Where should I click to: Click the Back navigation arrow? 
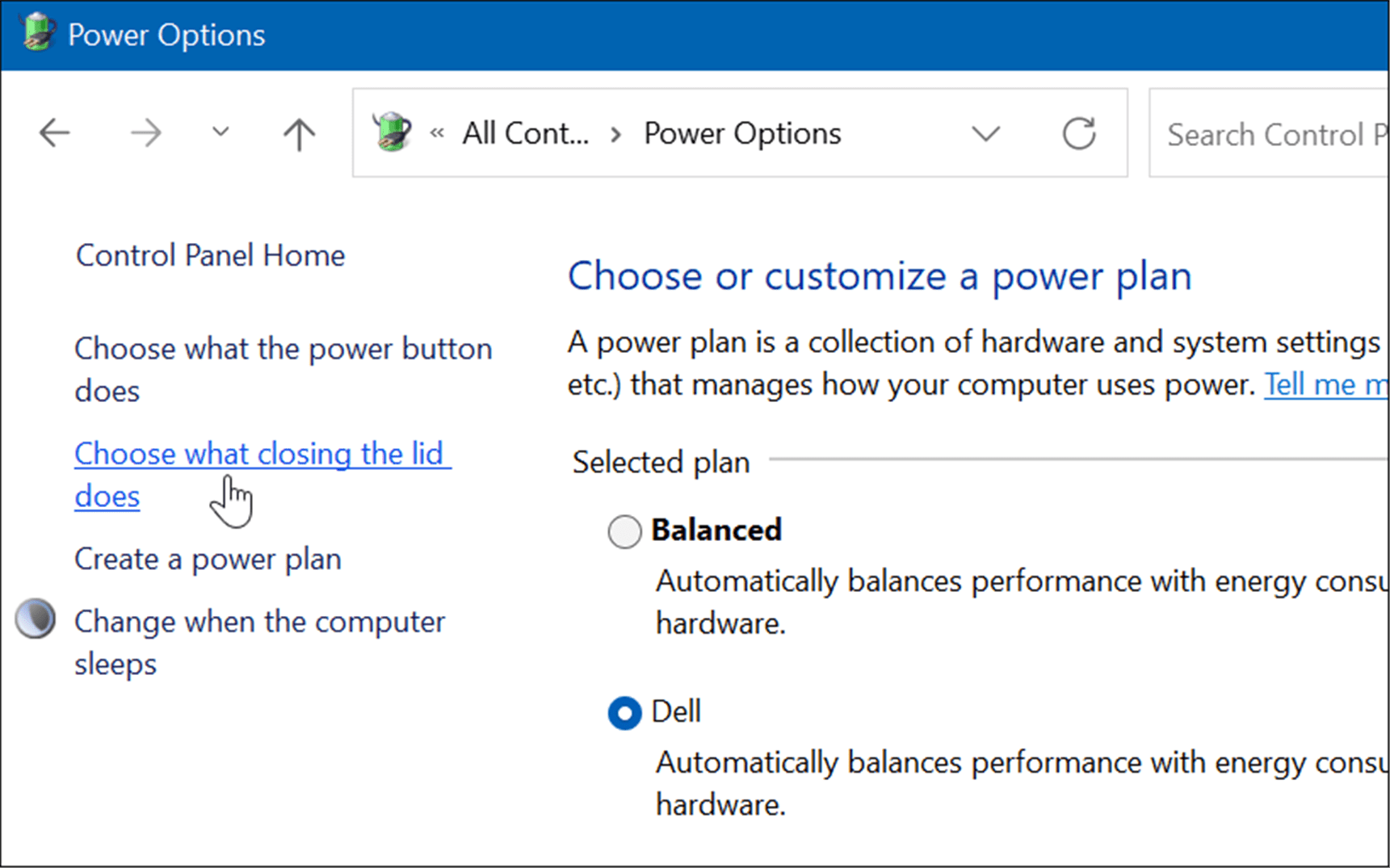(x=55, y=133)
